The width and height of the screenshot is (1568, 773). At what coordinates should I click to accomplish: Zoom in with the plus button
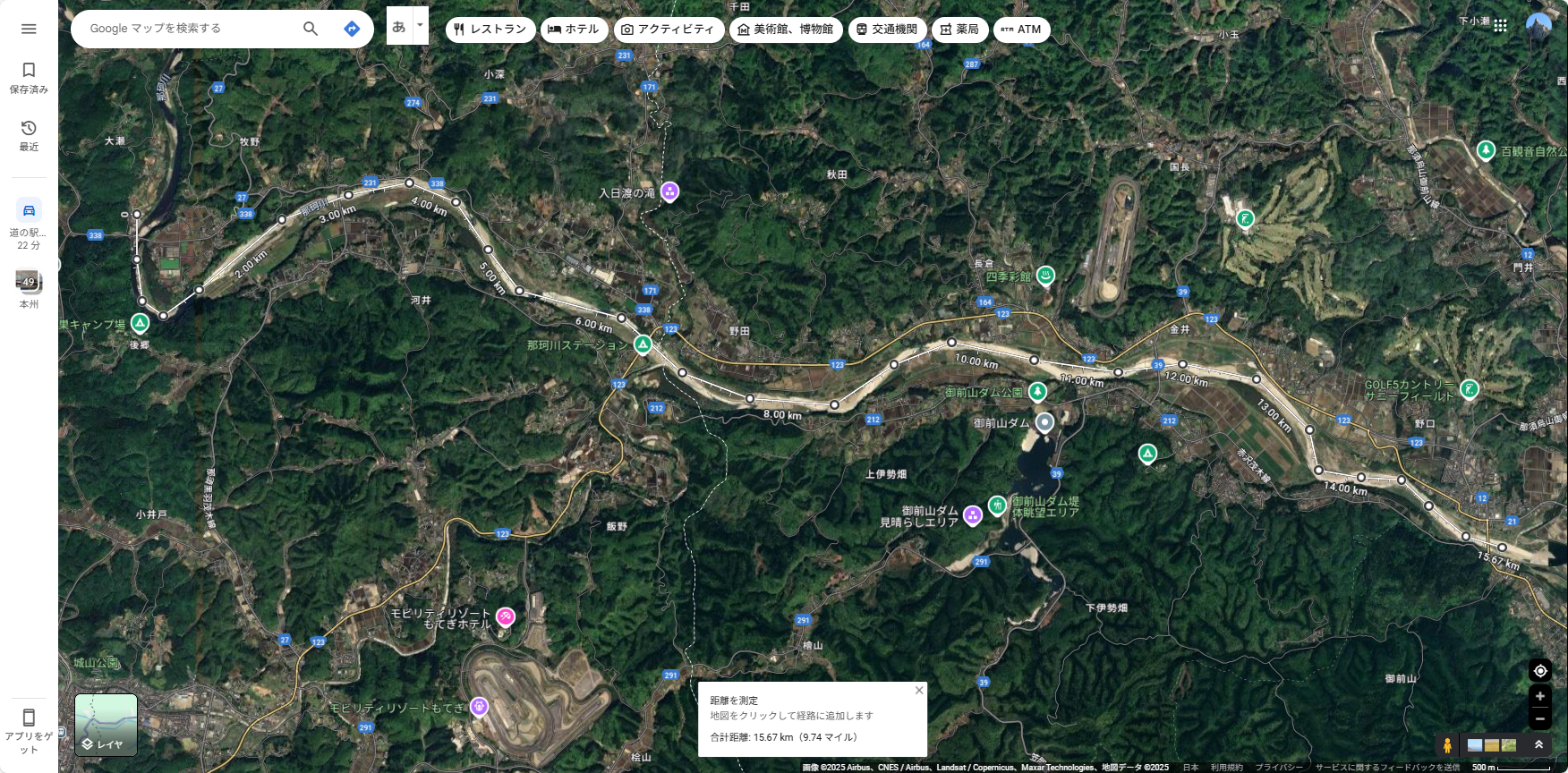tap(1540, 696)
